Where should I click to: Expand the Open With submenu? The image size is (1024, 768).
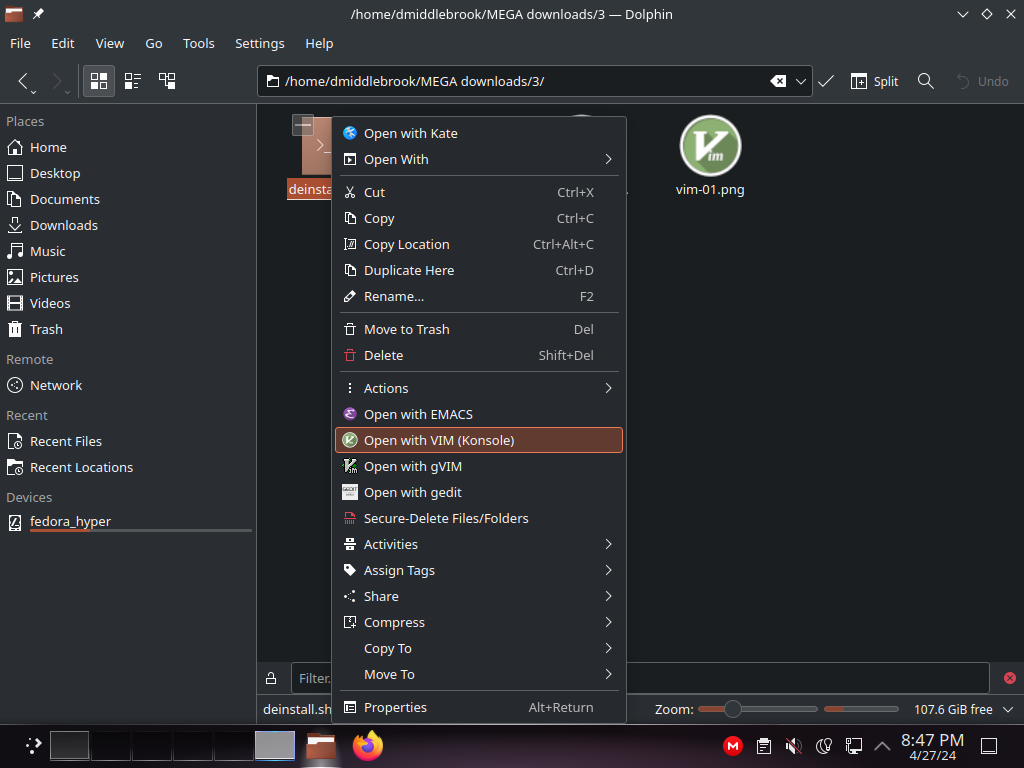(x=479, y=159)
